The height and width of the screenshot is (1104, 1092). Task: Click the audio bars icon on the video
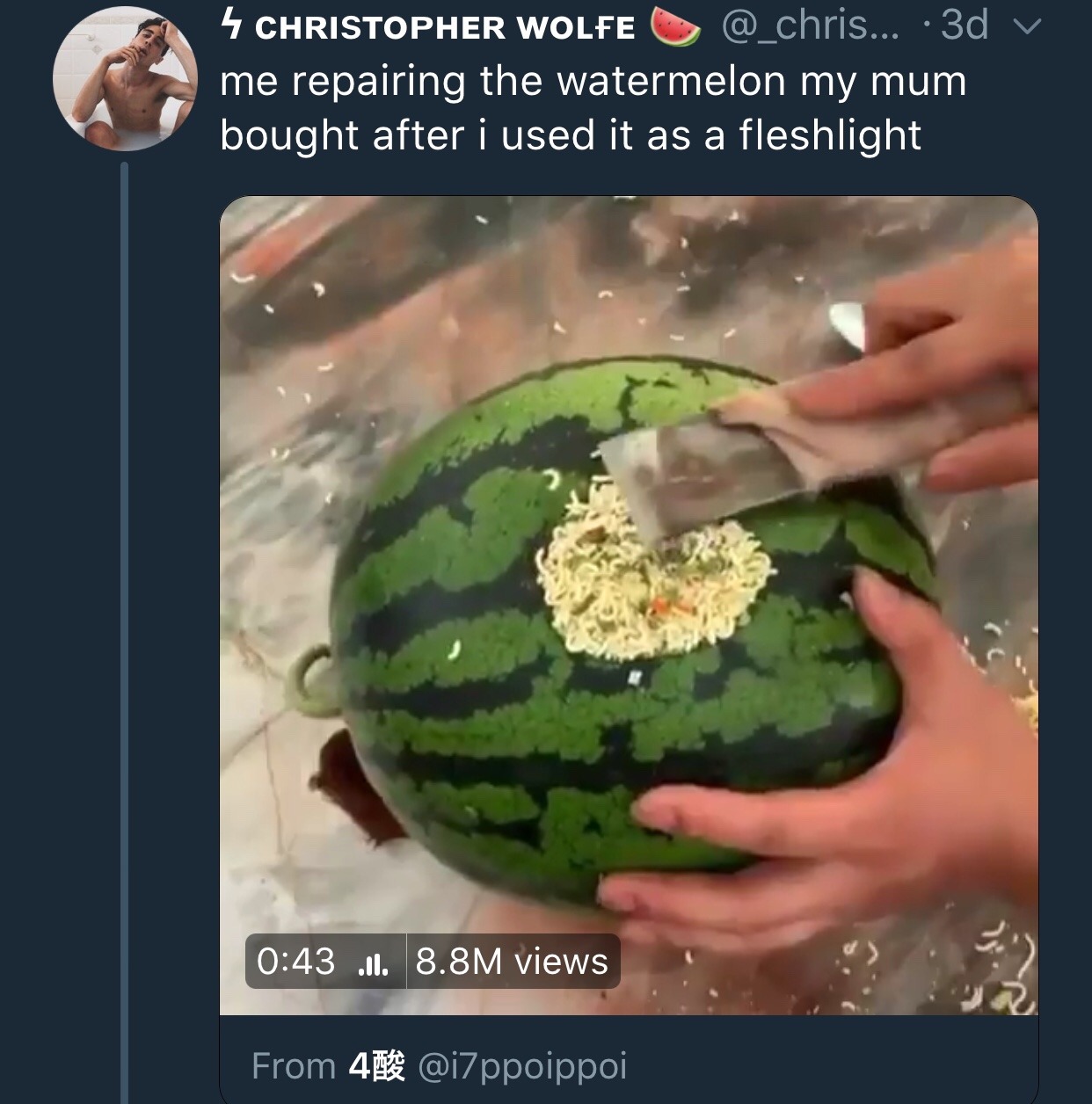click(x=374, y=963)
